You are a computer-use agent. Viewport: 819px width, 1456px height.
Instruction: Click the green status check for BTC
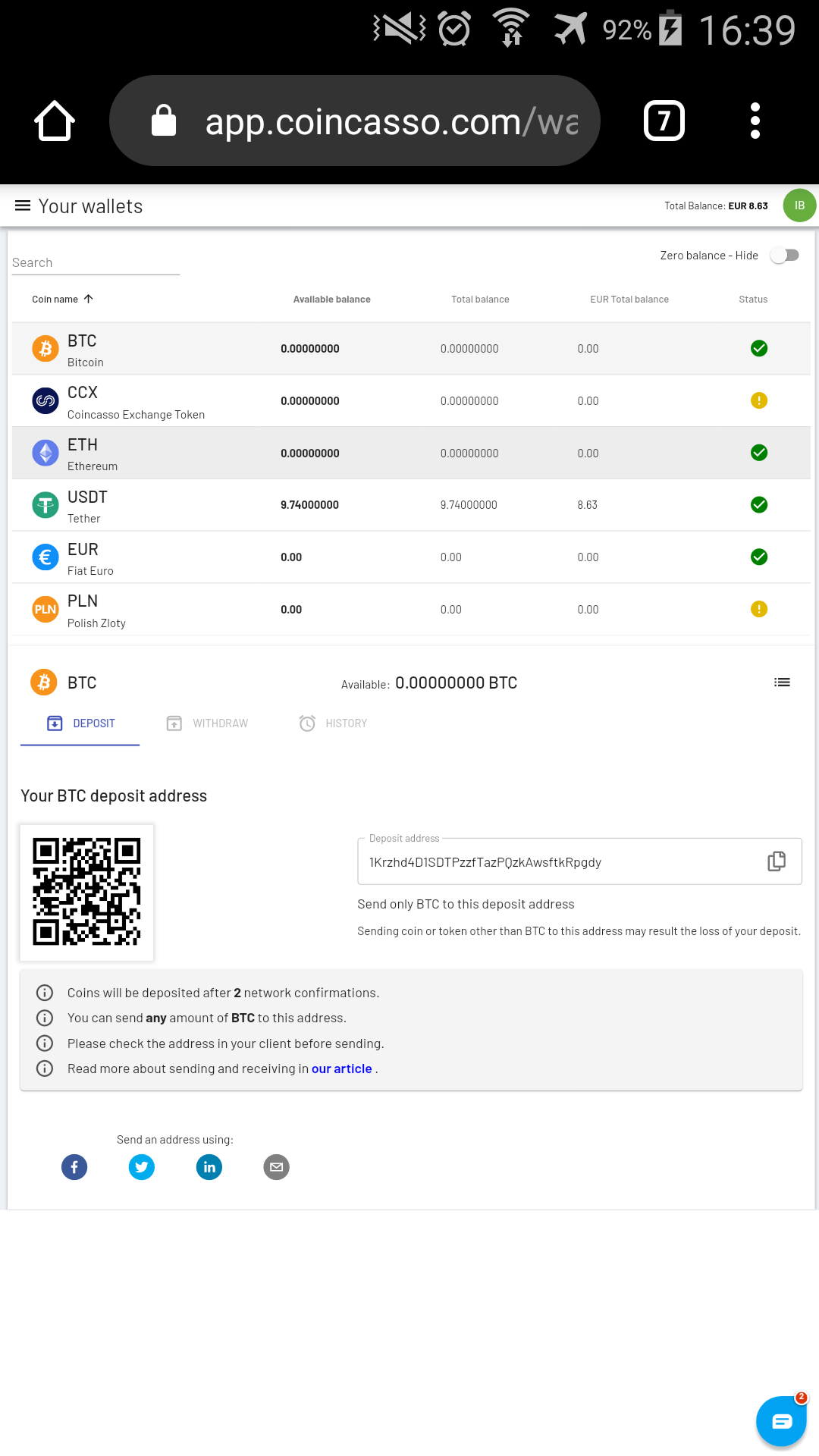759,348
